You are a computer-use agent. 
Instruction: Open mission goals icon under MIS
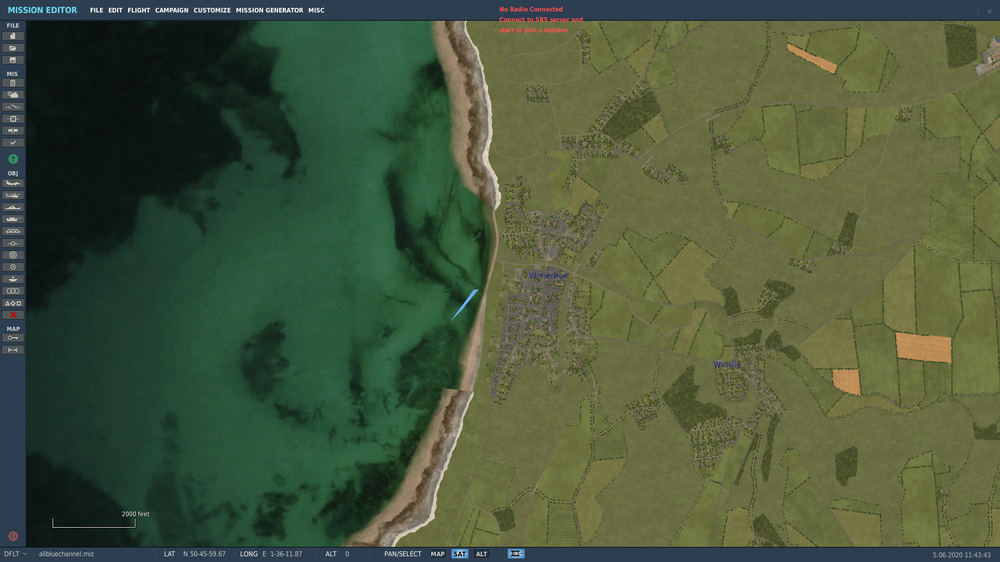click(13, 119)
